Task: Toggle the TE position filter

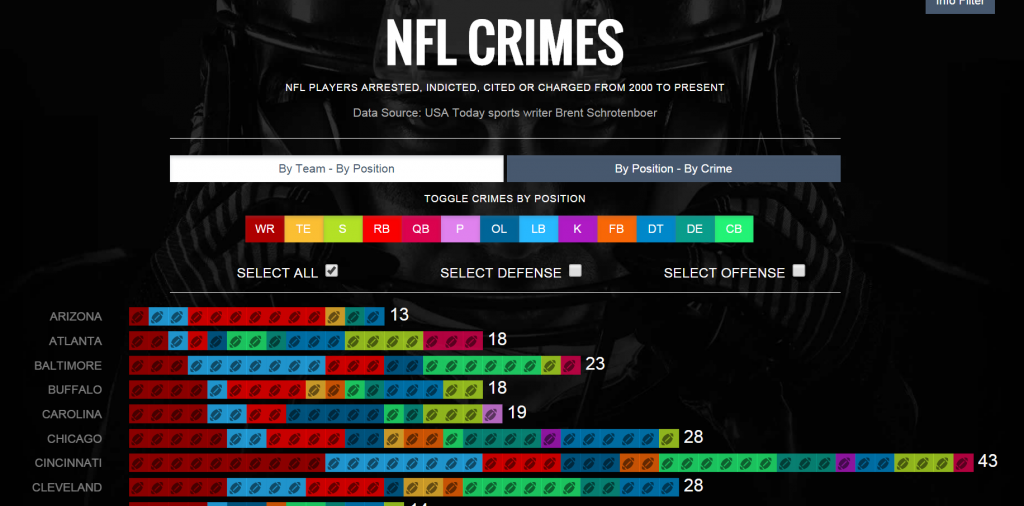Action: [304, 229]
